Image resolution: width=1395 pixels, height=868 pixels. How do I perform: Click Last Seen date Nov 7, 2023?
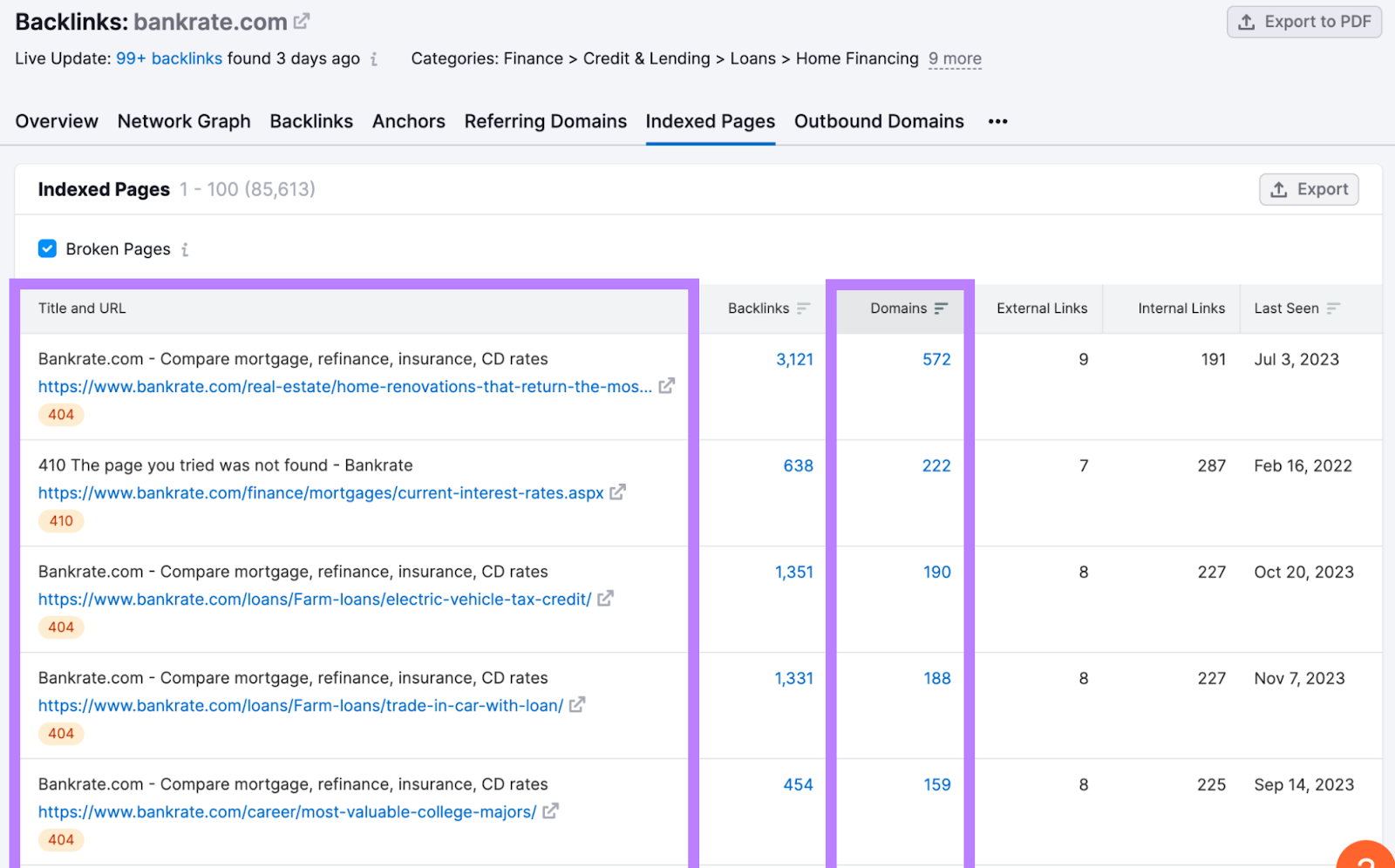[x=1299, y=678]
